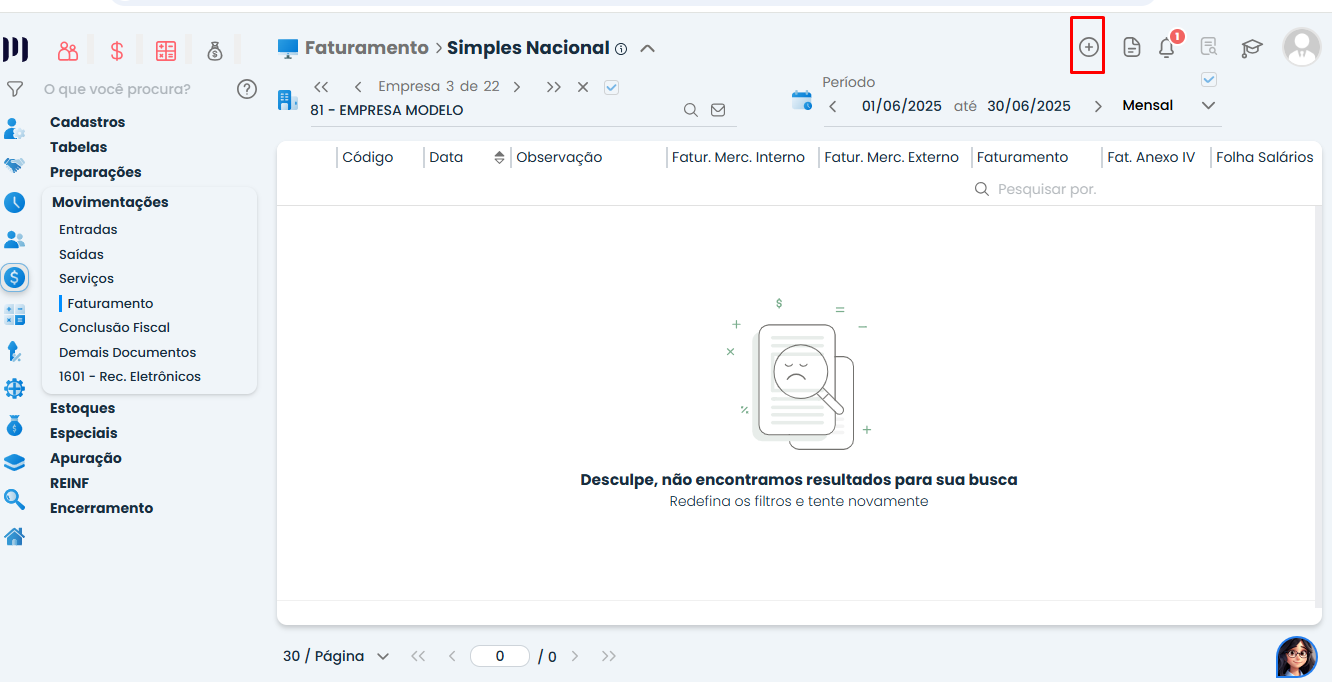Screen dimensions: 1332x682
Task: Click the graduation cap training icon
Action: (x=1251, y=47)
